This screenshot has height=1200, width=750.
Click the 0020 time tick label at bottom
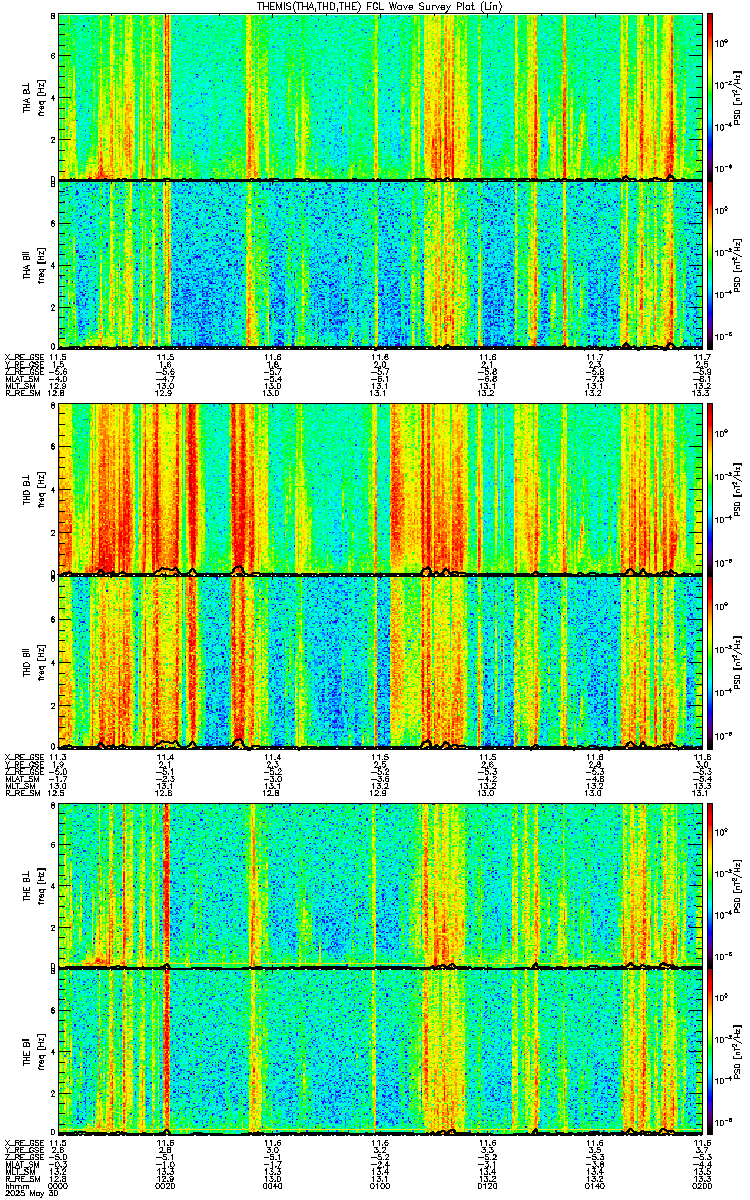[165, 1185]
